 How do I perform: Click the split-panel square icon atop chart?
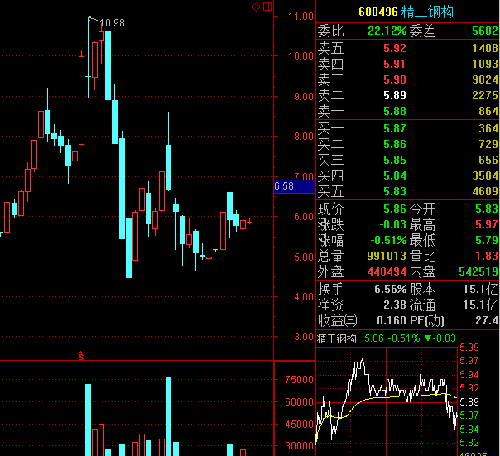pyautogui.click(x=268, y=6)
